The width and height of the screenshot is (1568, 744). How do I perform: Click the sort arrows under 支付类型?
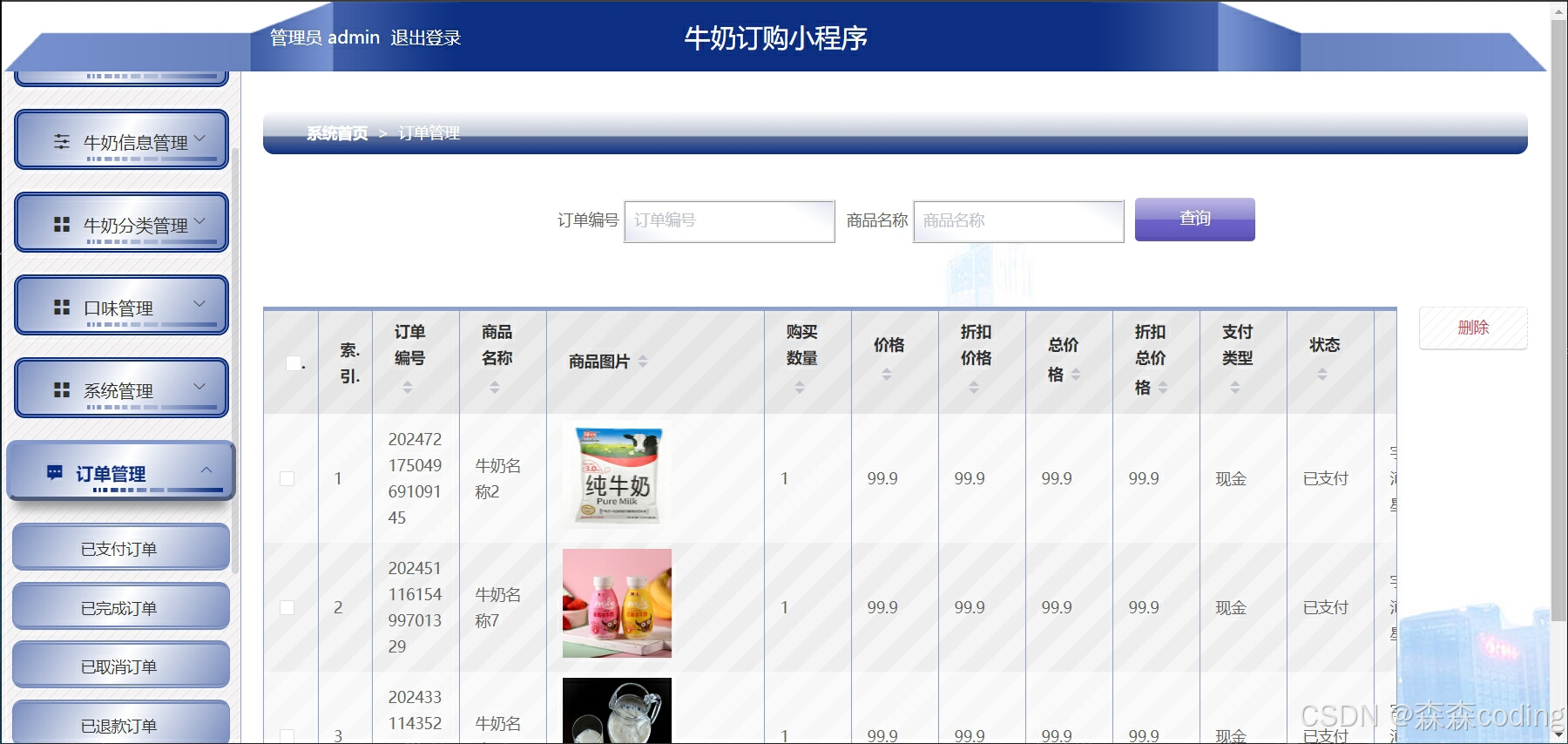point(1235,387)
